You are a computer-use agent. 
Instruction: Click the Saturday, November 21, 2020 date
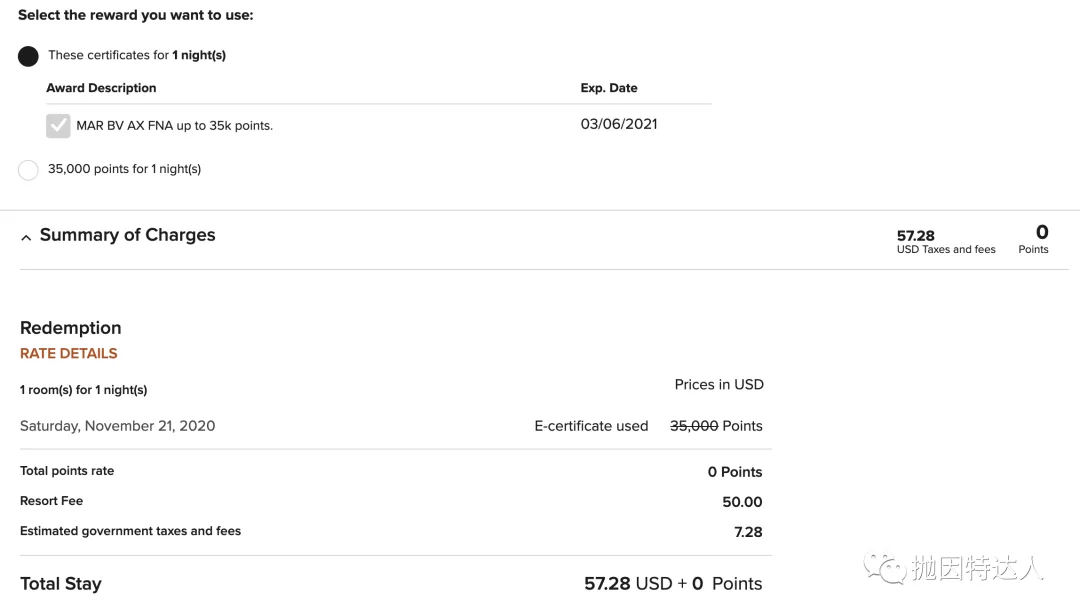pos(118,426)
